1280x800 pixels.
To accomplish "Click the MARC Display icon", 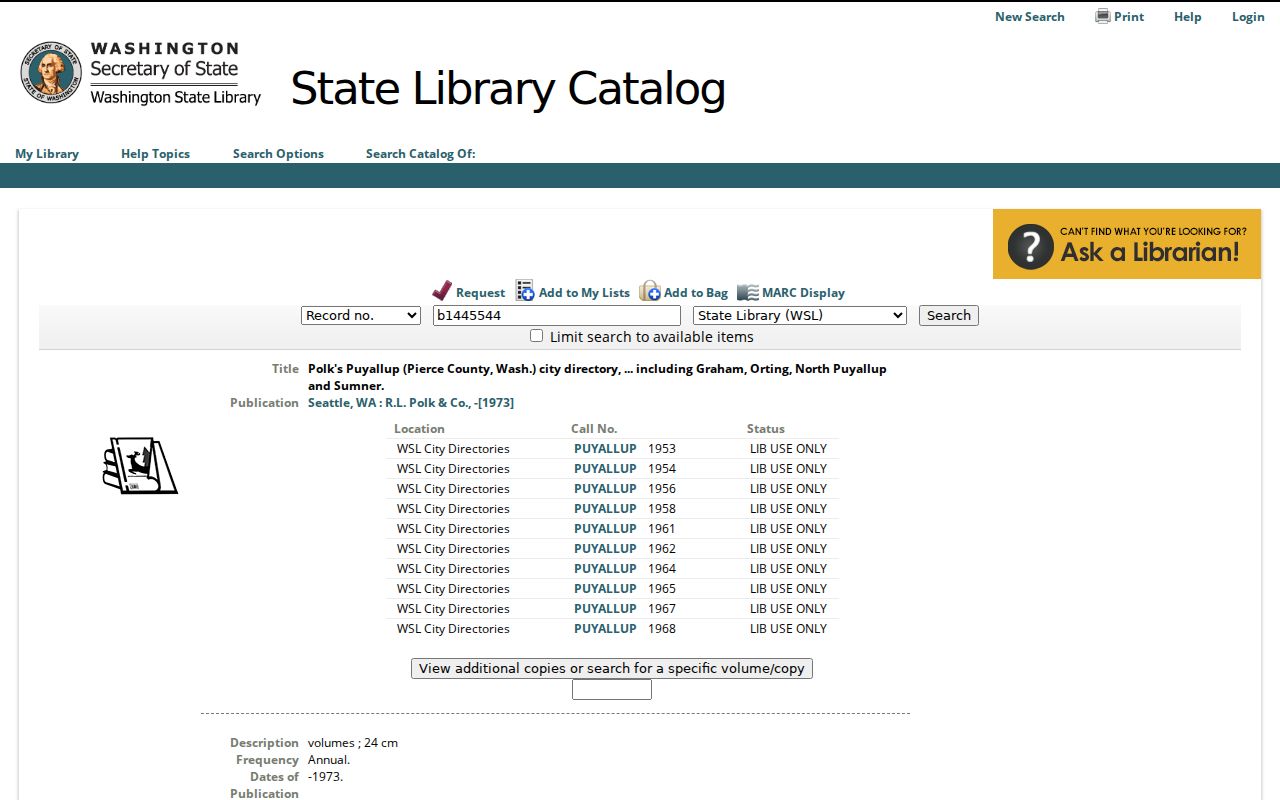I will 748,292.
